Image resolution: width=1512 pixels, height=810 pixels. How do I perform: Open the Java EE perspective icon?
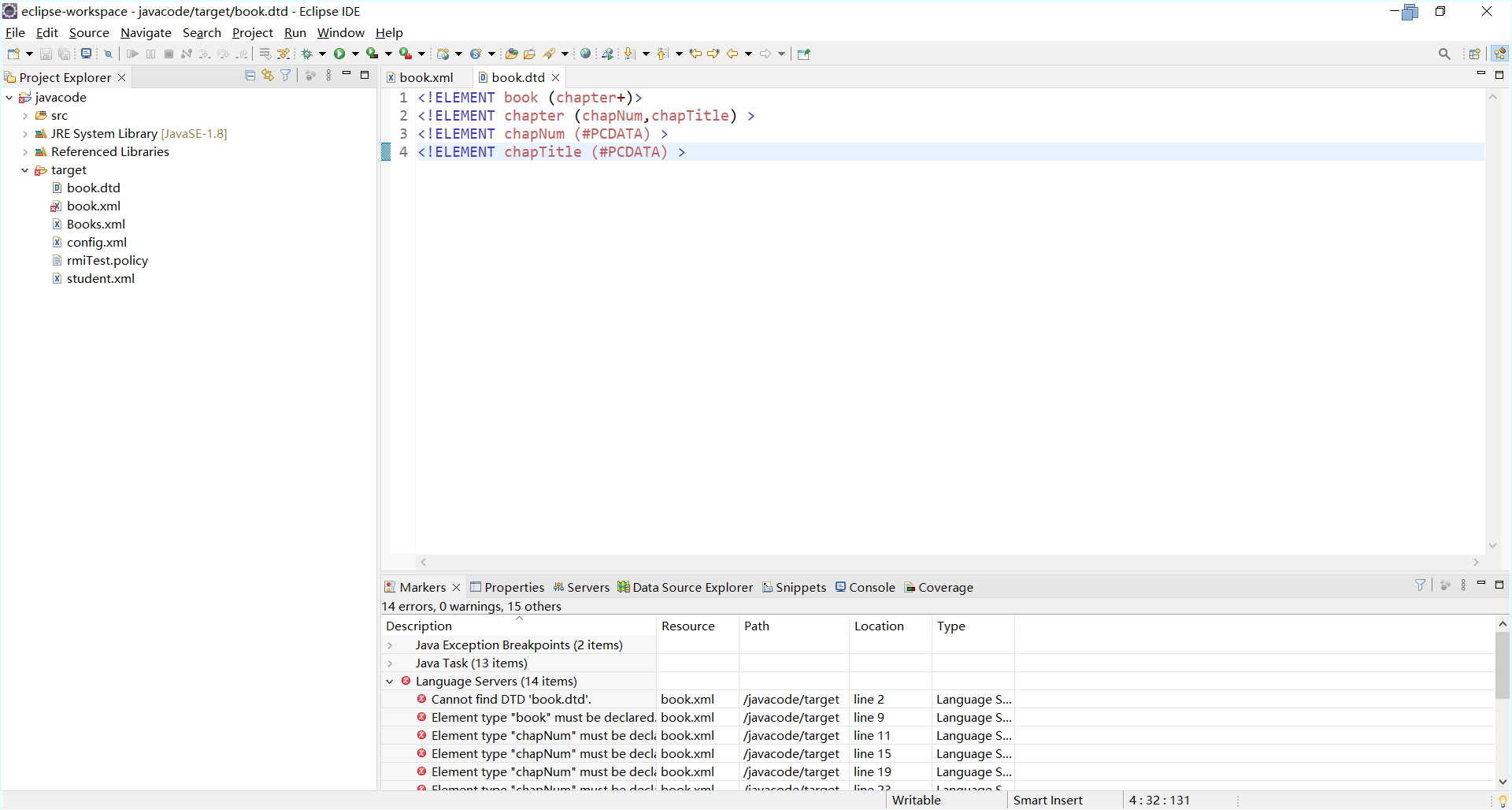[1500, 54]
